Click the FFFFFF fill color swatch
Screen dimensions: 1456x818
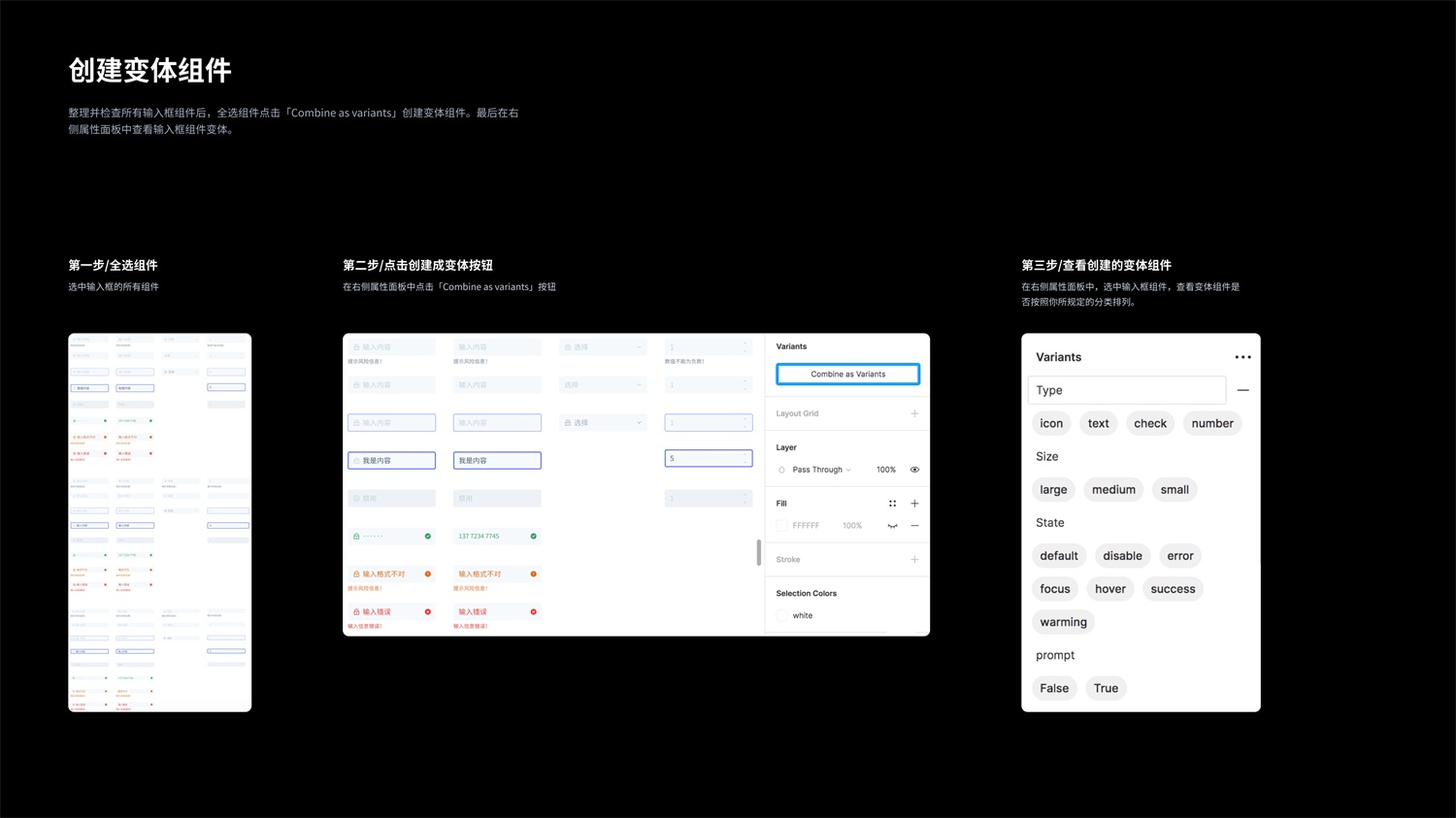[782, 525]
